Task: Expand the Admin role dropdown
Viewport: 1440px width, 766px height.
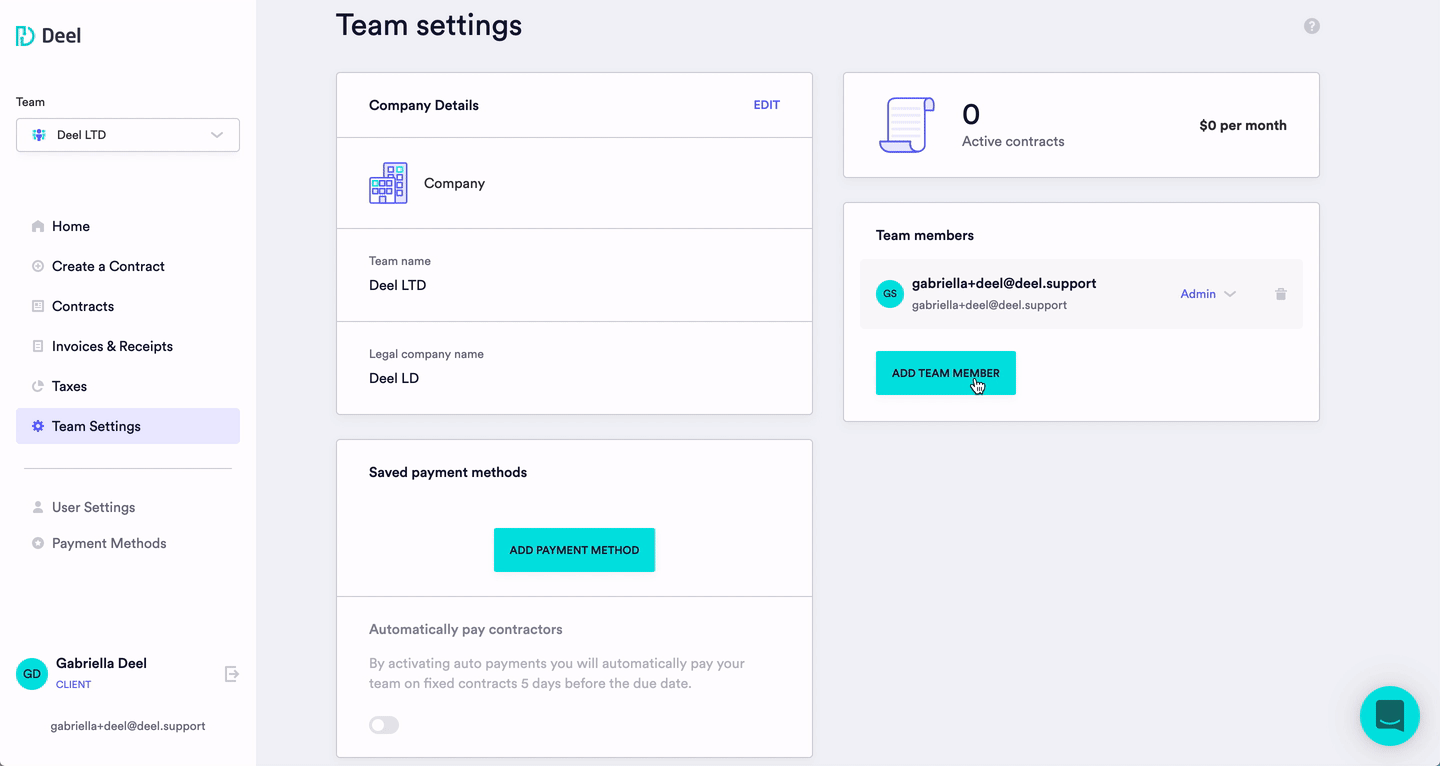Action: tap(1208, 294)
